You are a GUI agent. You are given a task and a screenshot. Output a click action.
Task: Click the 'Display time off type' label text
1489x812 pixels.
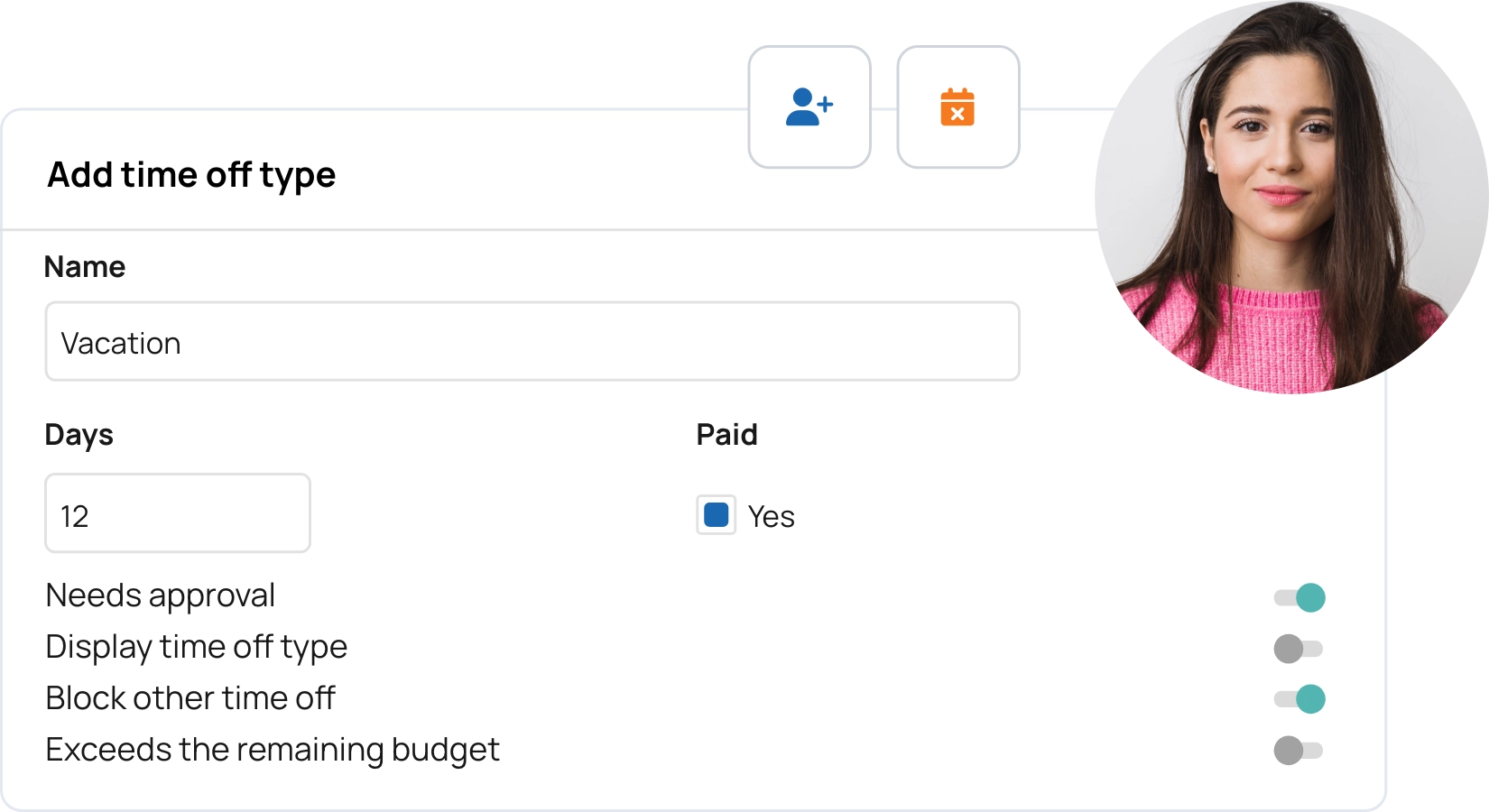coord(196,647)
